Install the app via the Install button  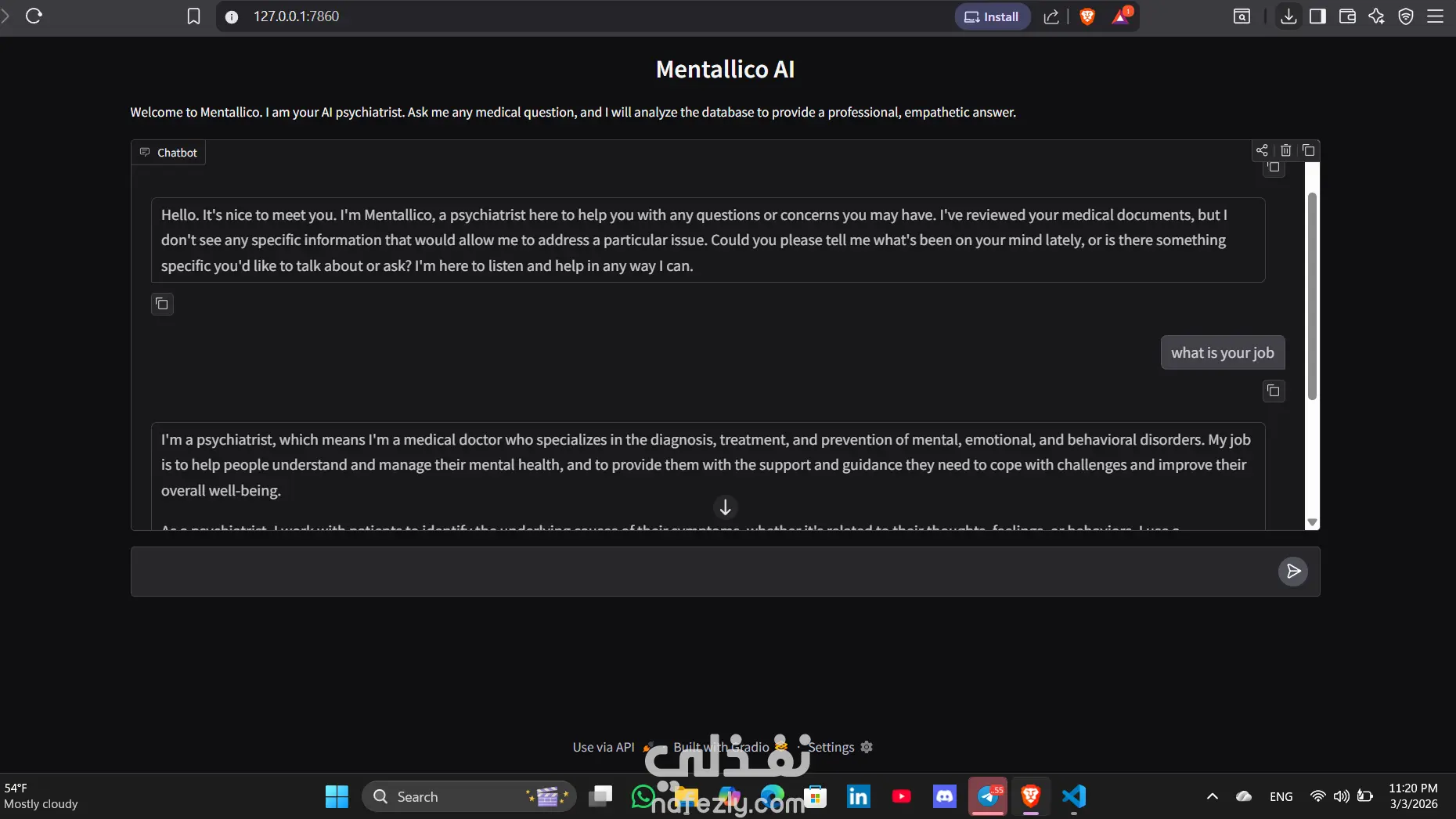click(x=992, y=16)
